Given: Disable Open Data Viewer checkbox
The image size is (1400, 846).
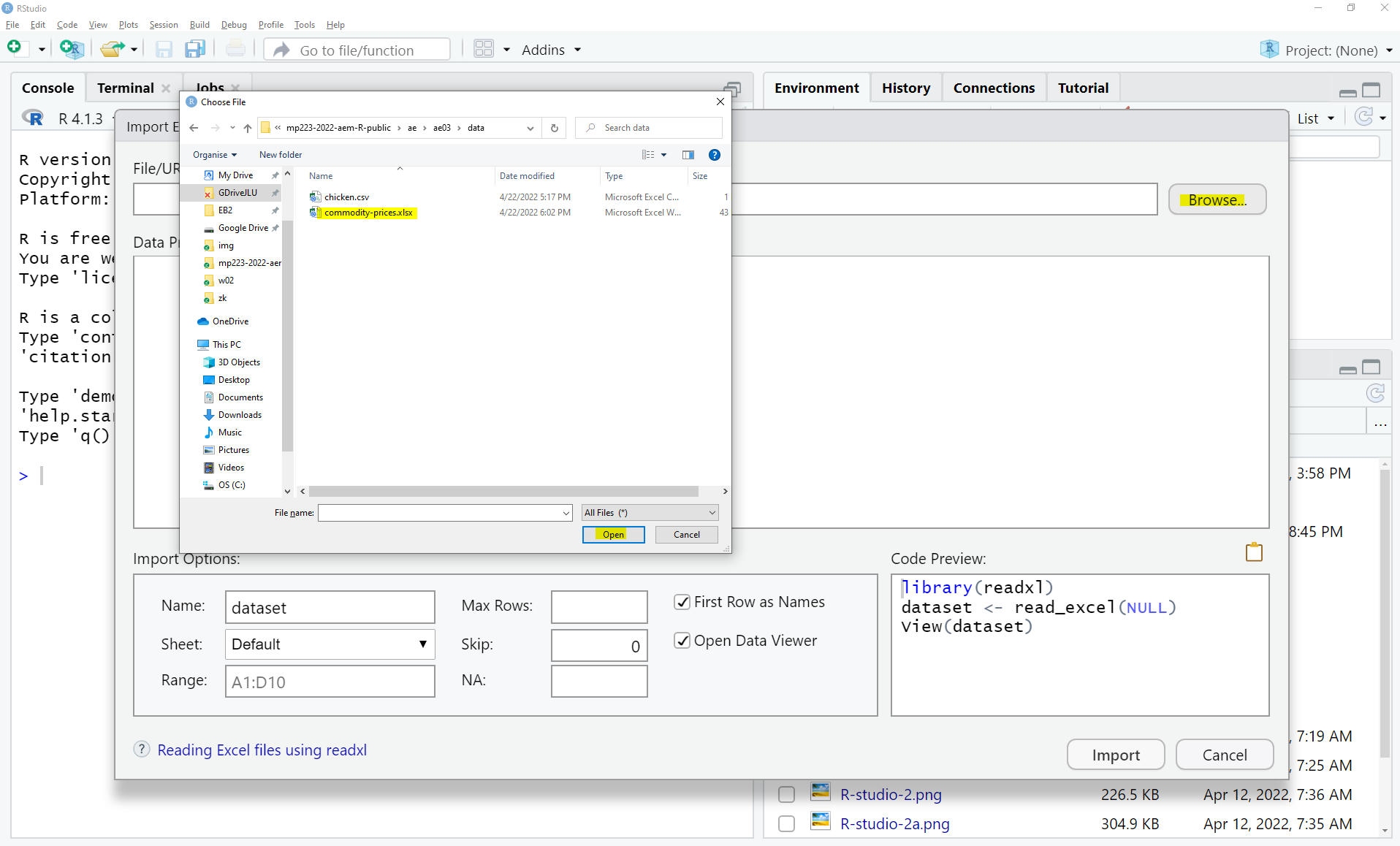Looking at the screenshot, I should pyautogui.click(x=682, y=641).
